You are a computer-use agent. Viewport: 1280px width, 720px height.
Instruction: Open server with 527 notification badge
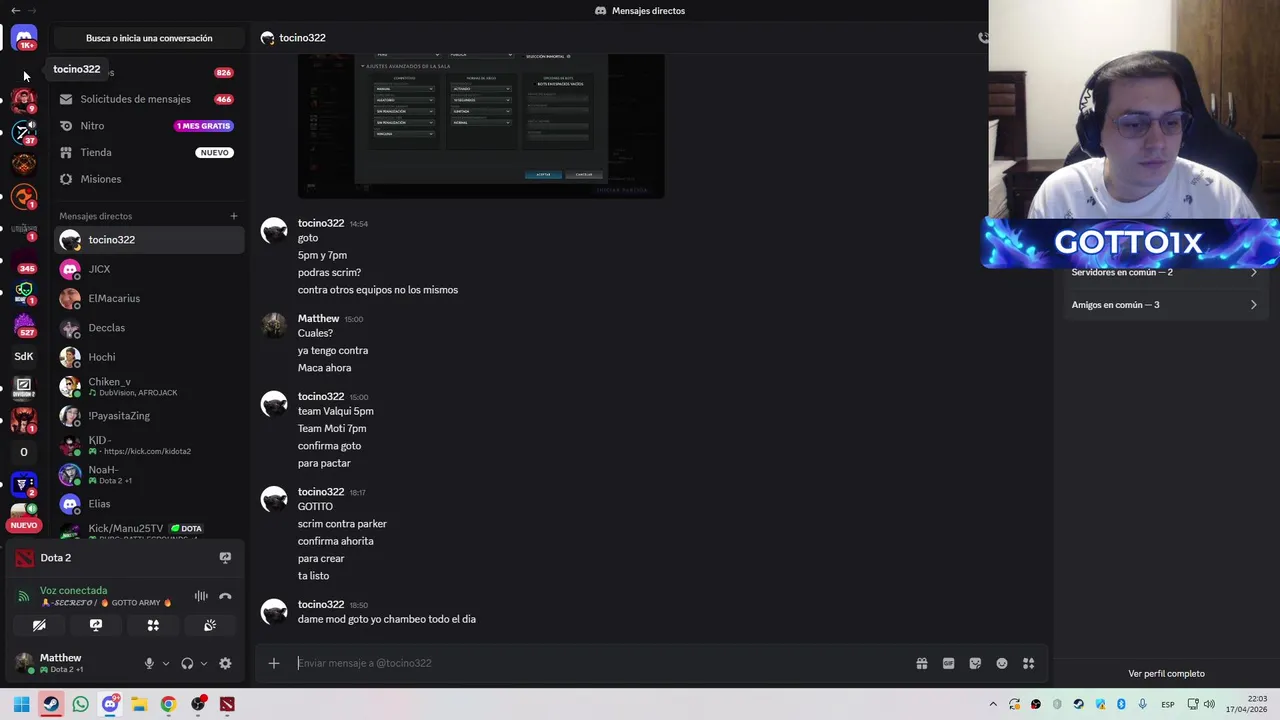(24, 325)
